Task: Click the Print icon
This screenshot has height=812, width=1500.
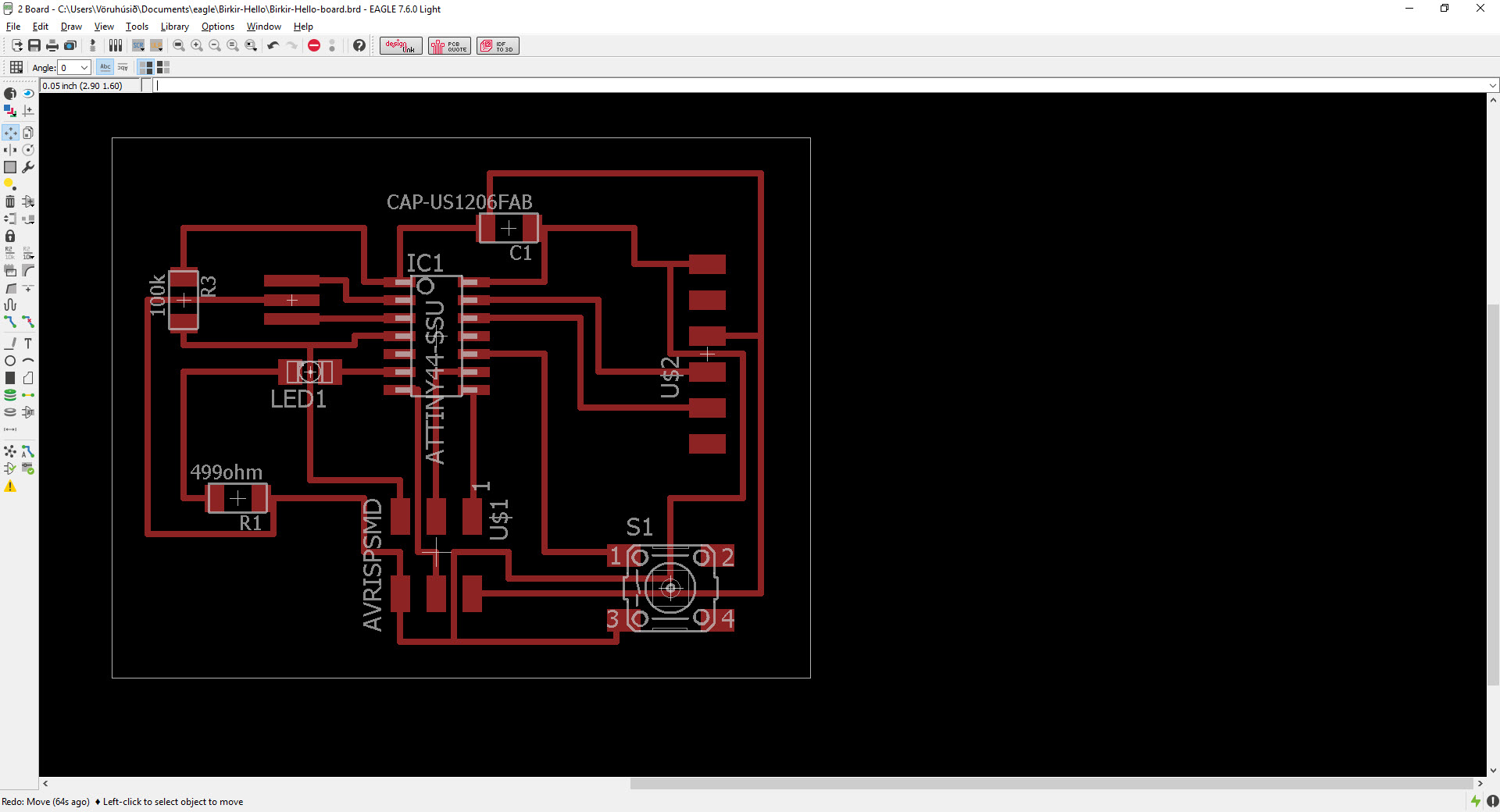Action: coord(52,45)
